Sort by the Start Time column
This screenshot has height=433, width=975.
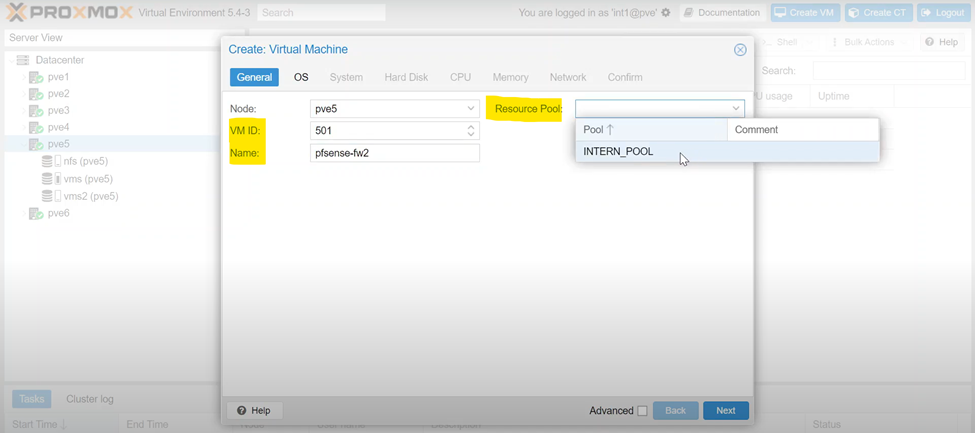point(60,424)
